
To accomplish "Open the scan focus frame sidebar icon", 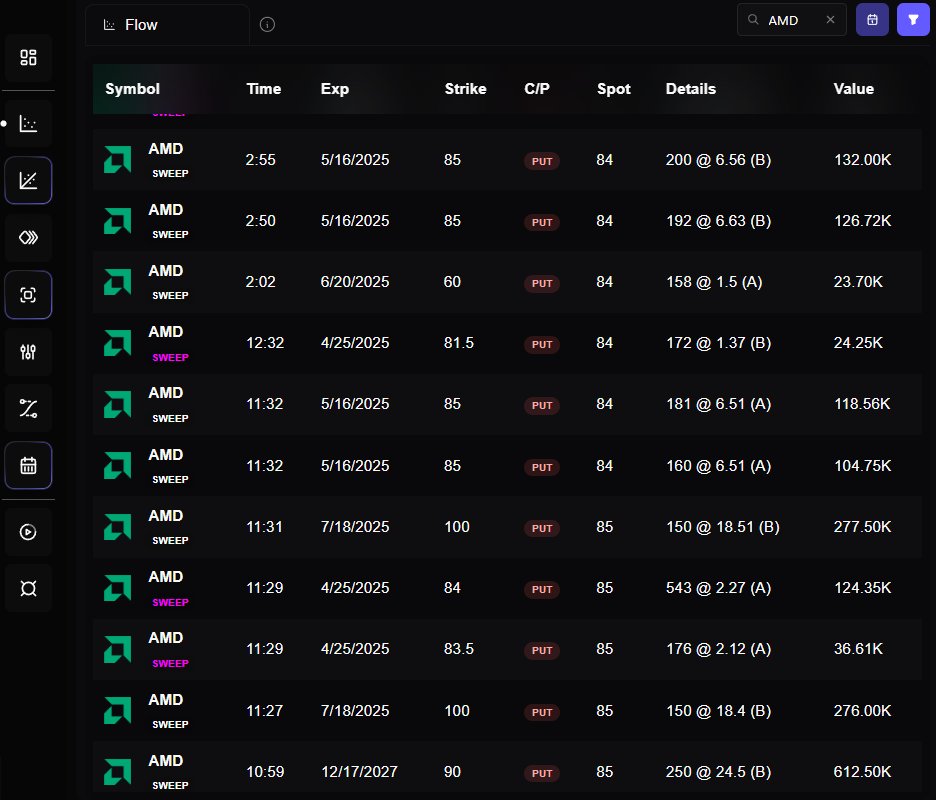I will pos(28,295).
